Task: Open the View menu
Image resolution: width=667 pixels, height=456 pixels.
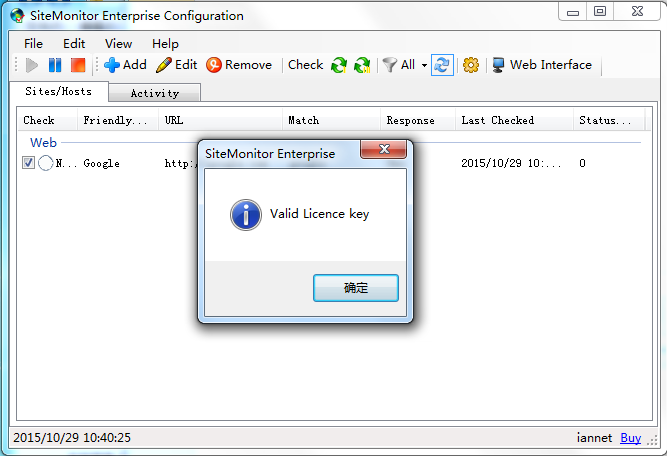Action: coord(118,44)
